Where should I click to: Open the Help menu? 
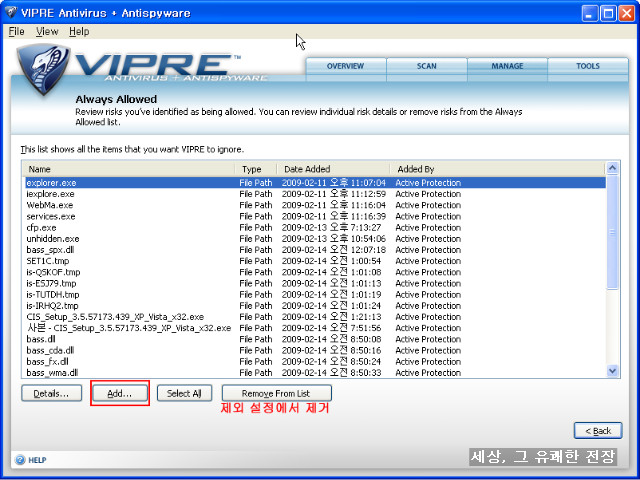[x=79, y=31]
